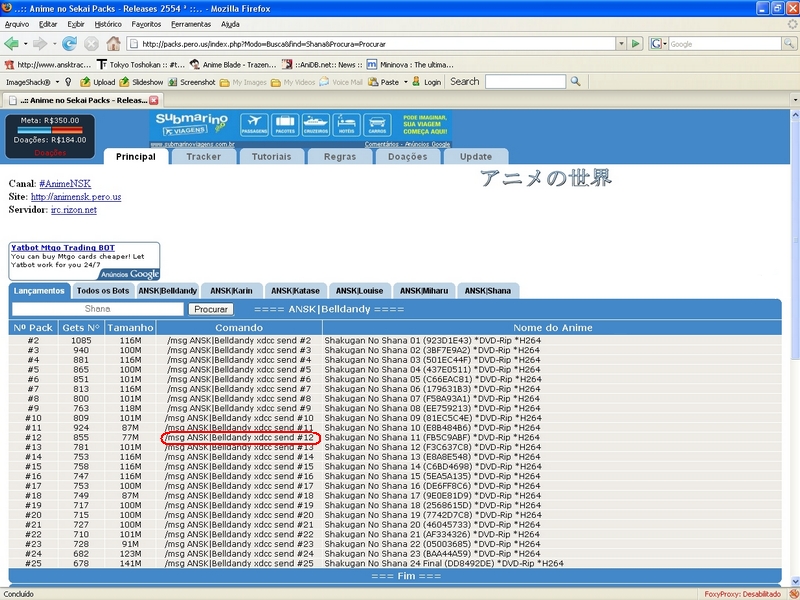Reload the page with the refresh icon
This screenshot has height=600, width=800.
[69, 44]
